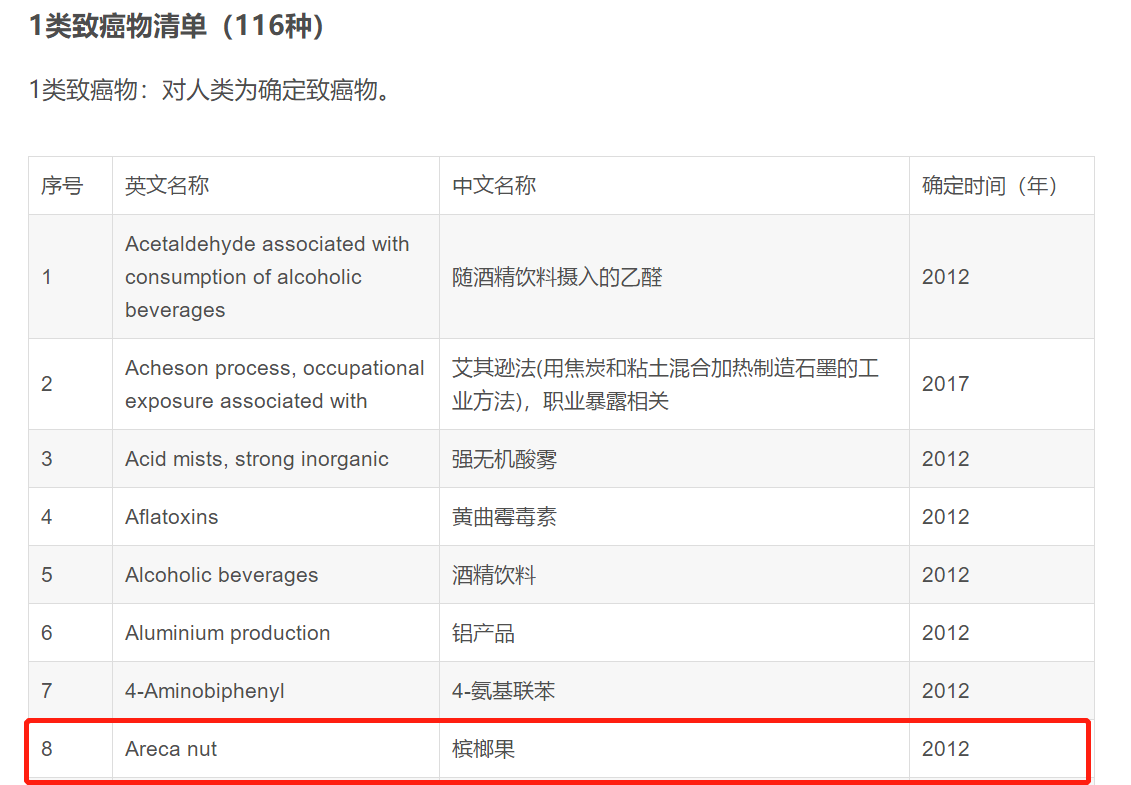Click the Aluminium production cell
The image size is (1131, 785).
coord(227,633)
